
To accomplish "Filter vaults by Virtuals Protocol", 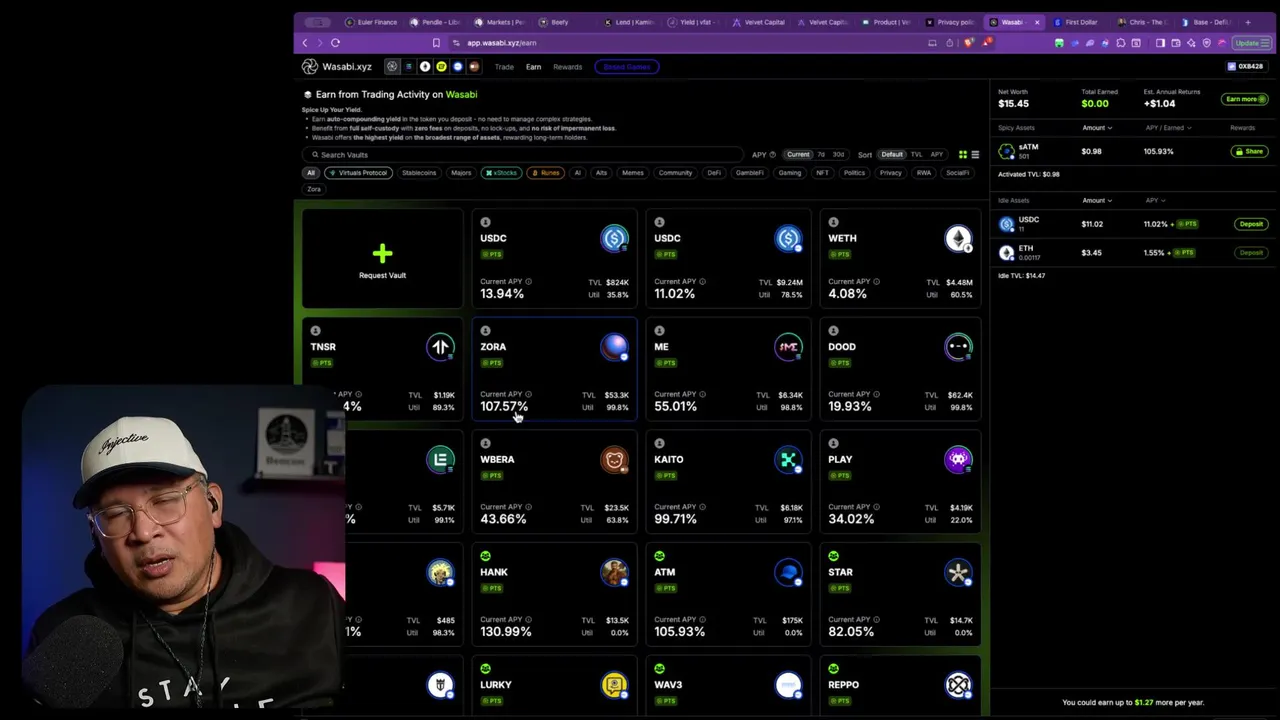I will click(357, 173).
